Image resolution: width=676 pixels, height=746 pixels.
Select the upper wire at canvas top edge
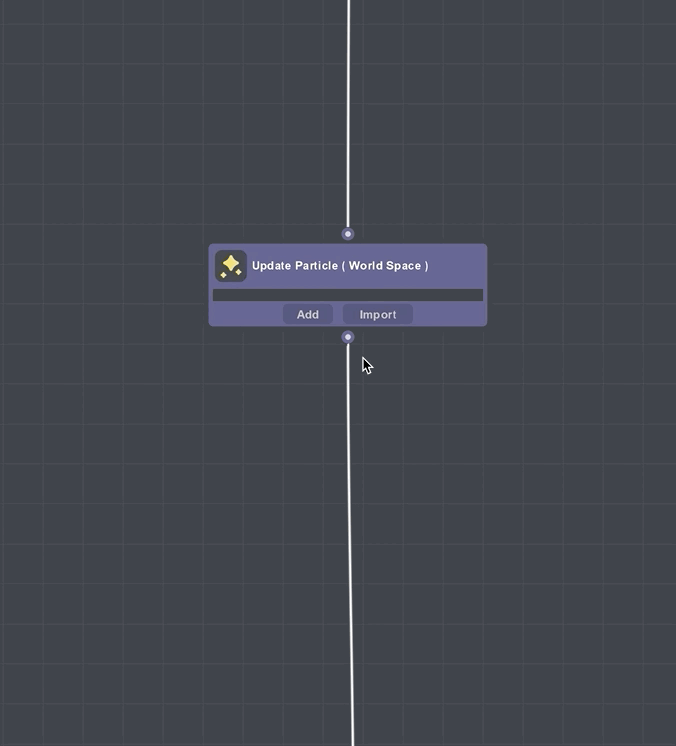(x=348, y=8)
